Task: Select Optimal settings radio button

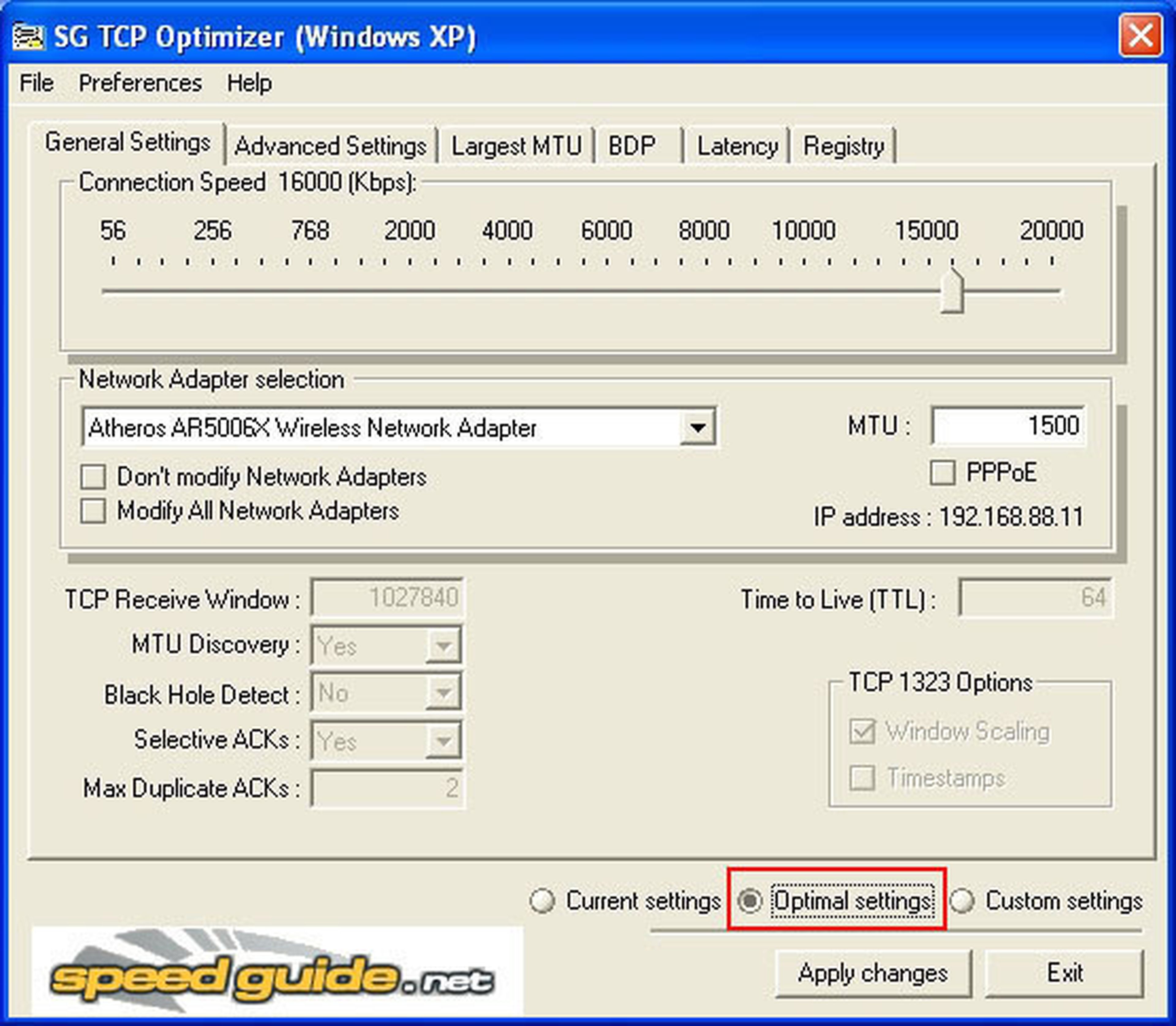Action: (x=750, y=901)
